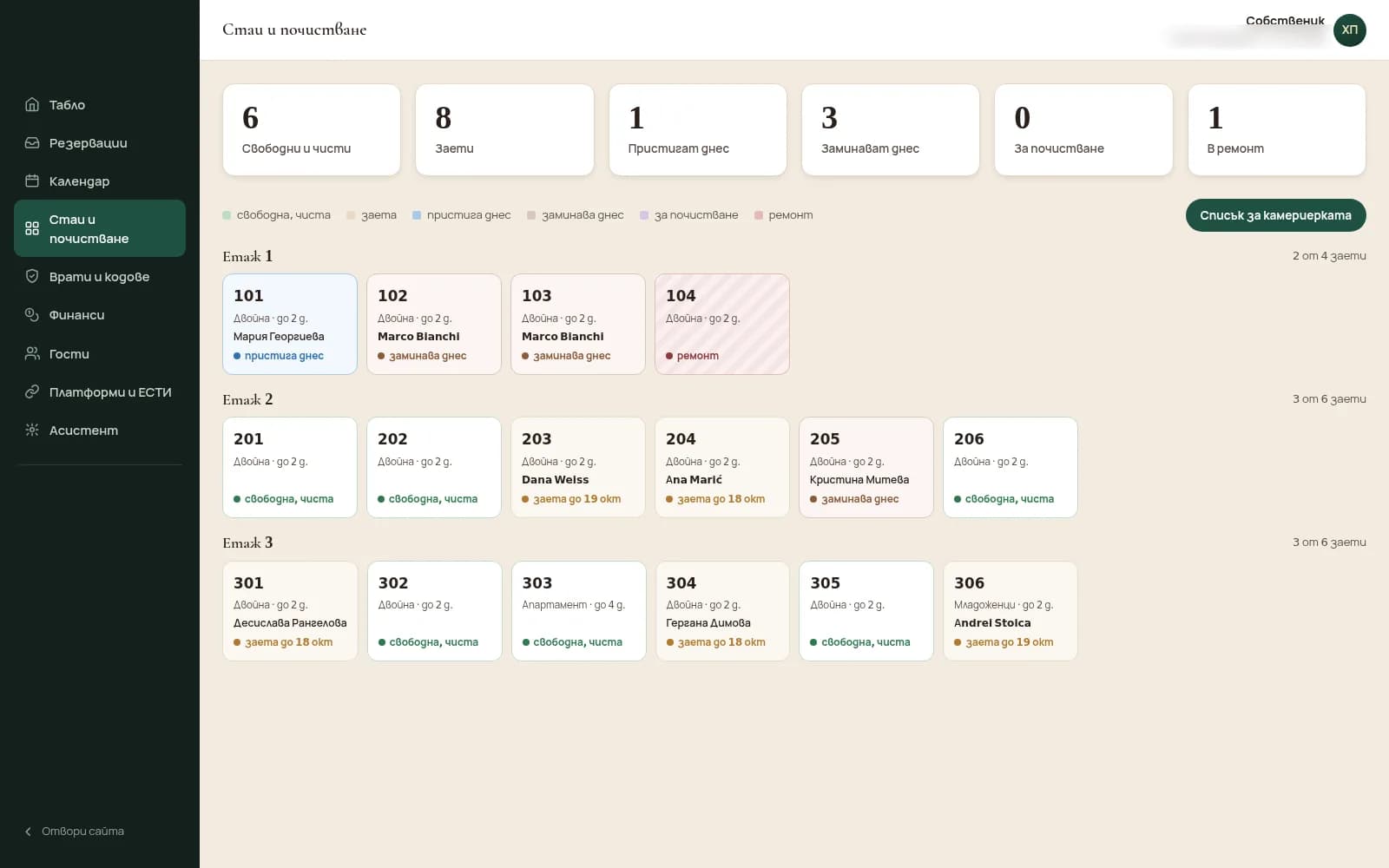Image resolution: width=1389 pixels, height=868 pixels.
Task: Open the Свободни и чисти stat card
Action: tap(312, 130)
